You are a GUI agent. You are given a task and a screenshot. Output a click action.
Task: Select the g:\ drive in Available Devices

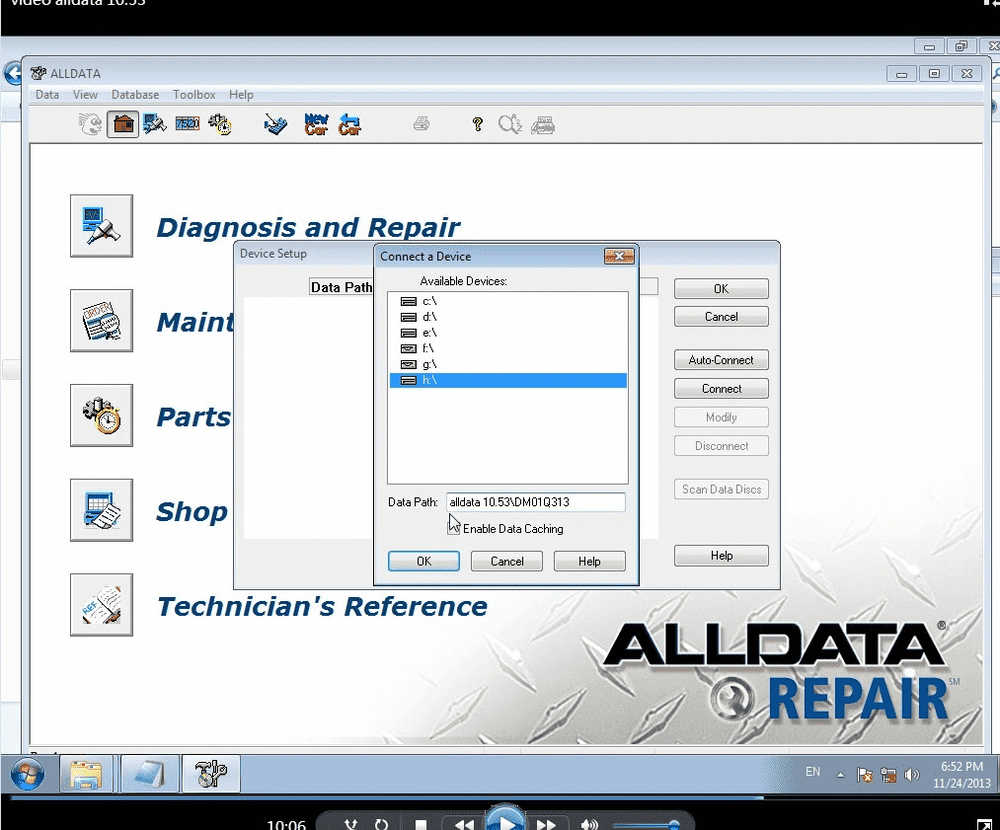click(x=508, y=364)
